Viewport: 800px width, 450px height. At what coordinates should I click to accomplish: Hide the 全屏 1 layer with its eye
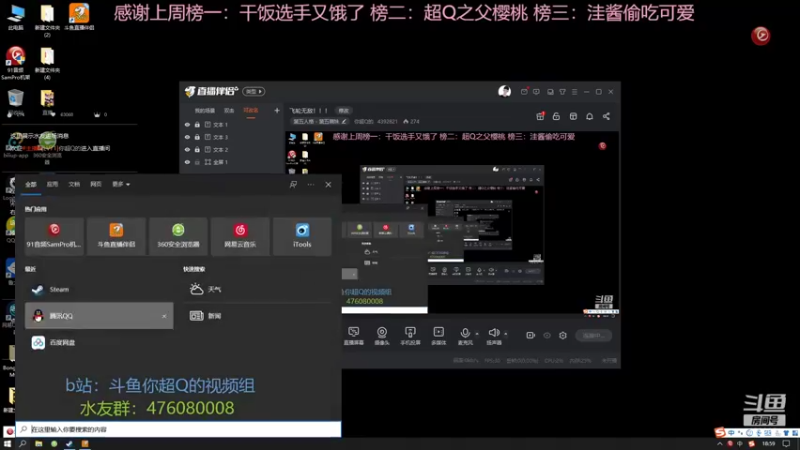pyautogui.click(x=187, y=162)
